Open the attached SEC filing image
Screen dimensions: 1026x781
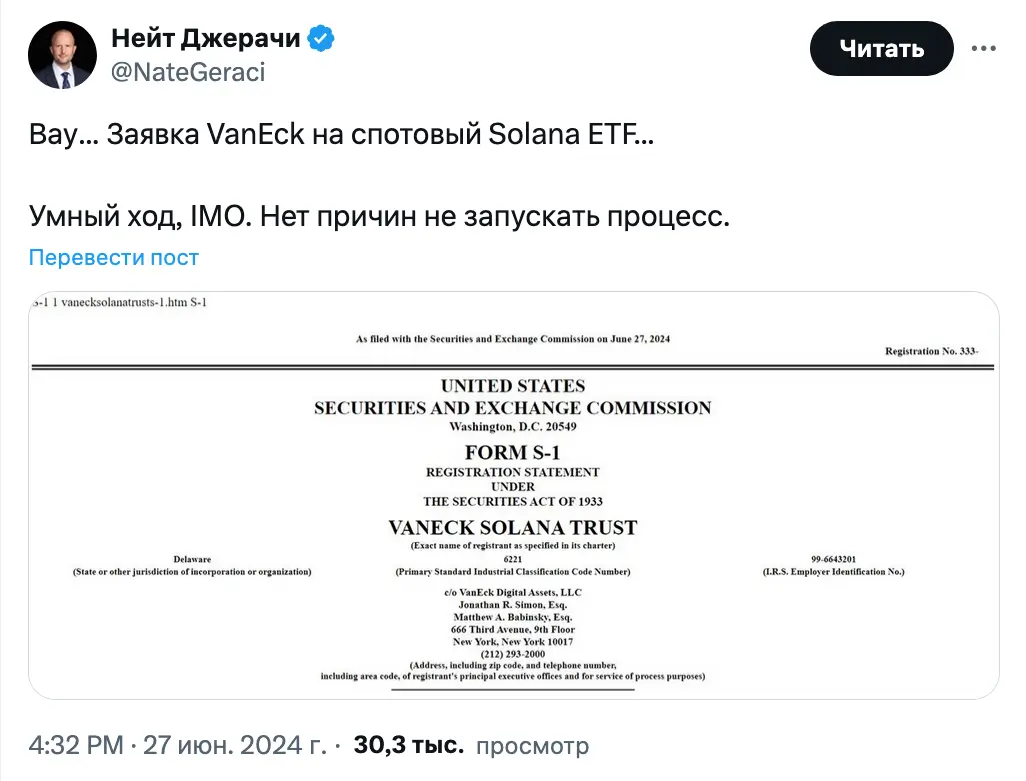pos(514,495)
